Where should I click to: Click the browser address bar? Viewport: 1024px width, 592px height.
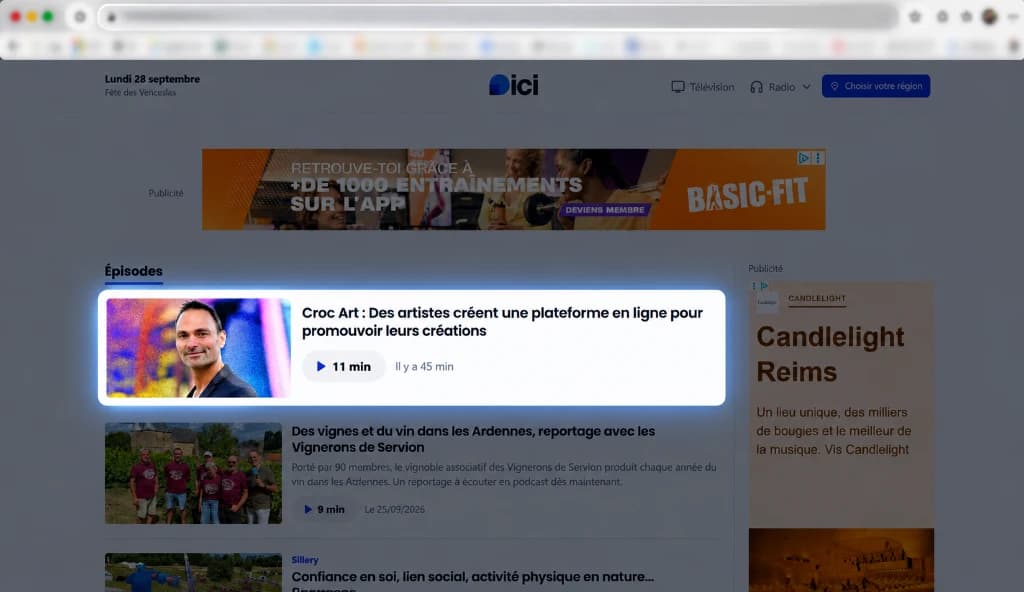[498, 17]
